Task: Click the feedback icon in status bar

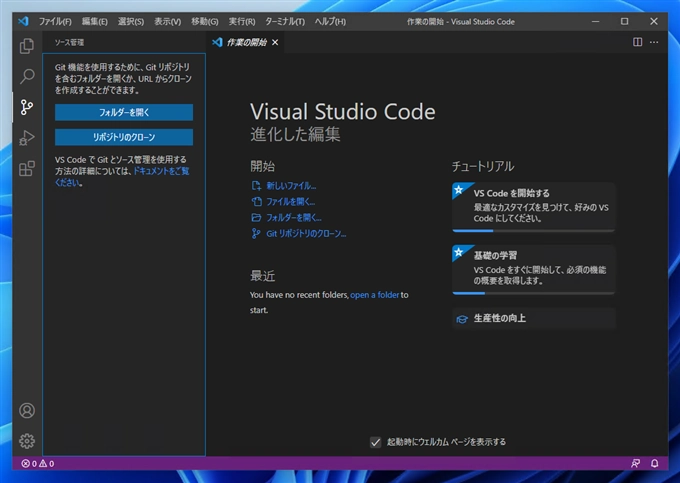Action: [x=635, y=463]
